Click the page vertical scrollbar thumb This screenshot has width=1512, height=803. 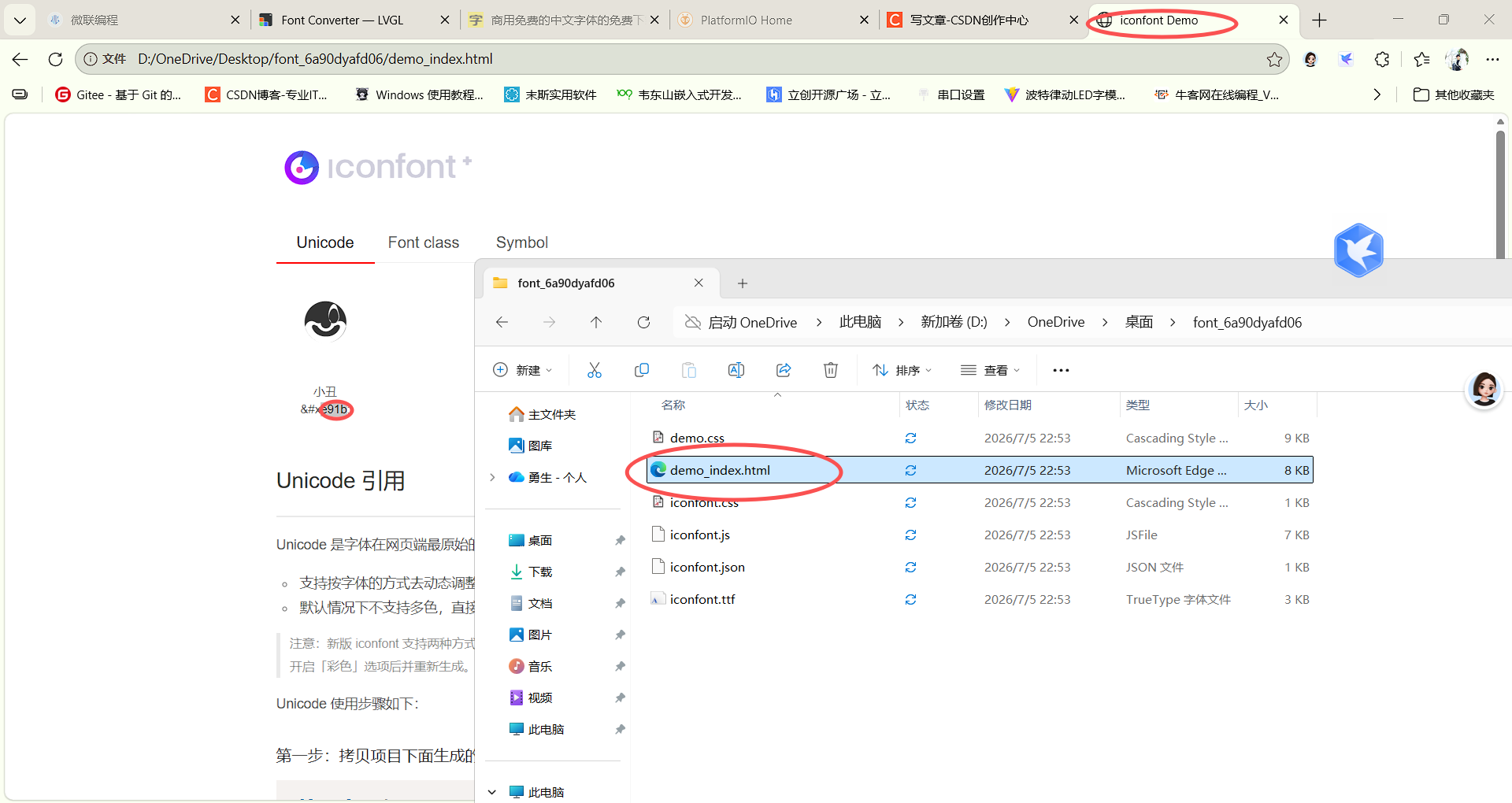coord(1500,193)
